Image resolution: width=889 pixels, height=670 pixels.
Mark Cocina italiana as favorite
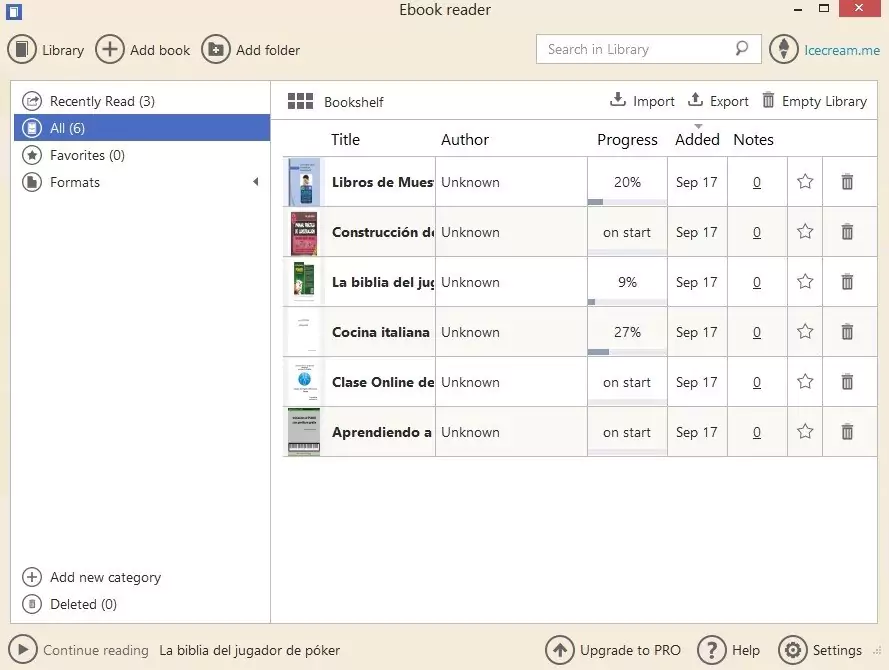[x=804, y=331]
